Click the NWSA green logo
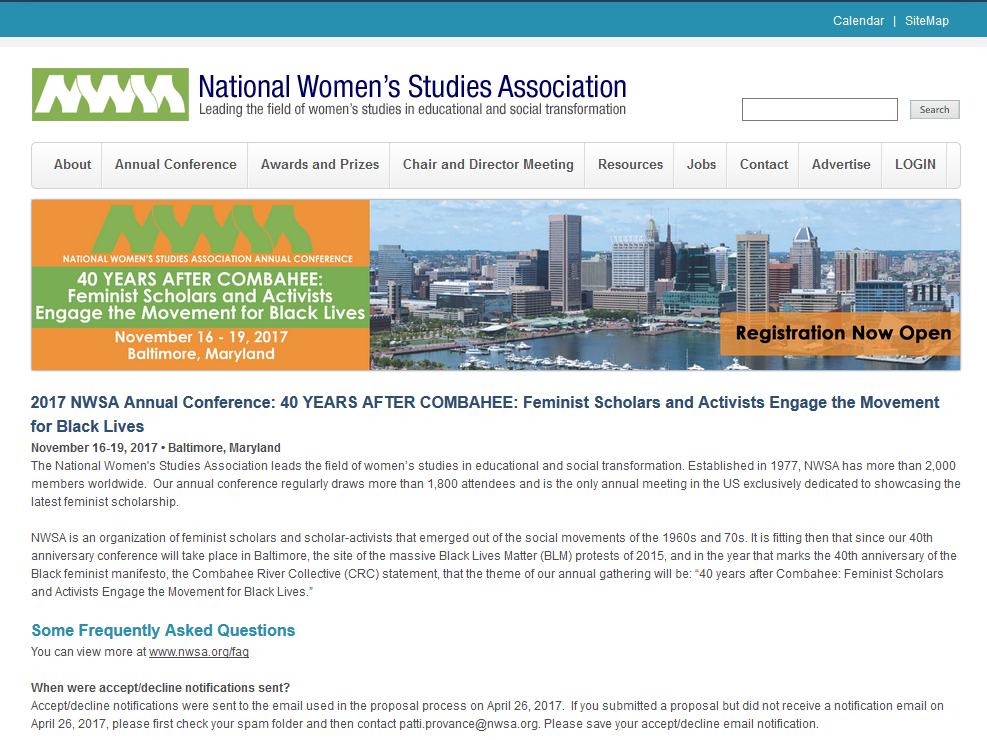987x740 pixels. [110, 94]
